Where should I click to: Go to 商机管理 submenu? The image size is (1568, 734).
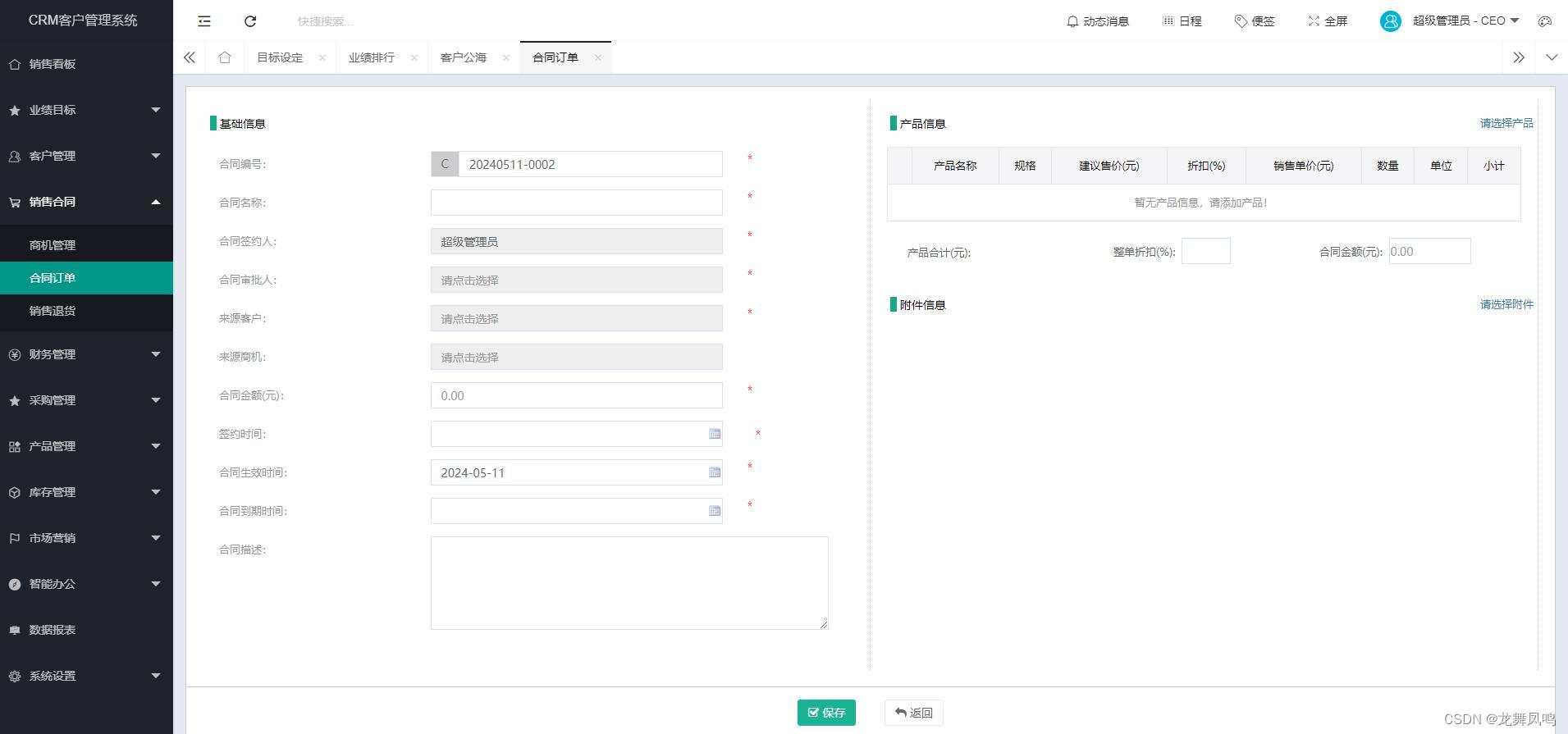click(x=86, y=245)
